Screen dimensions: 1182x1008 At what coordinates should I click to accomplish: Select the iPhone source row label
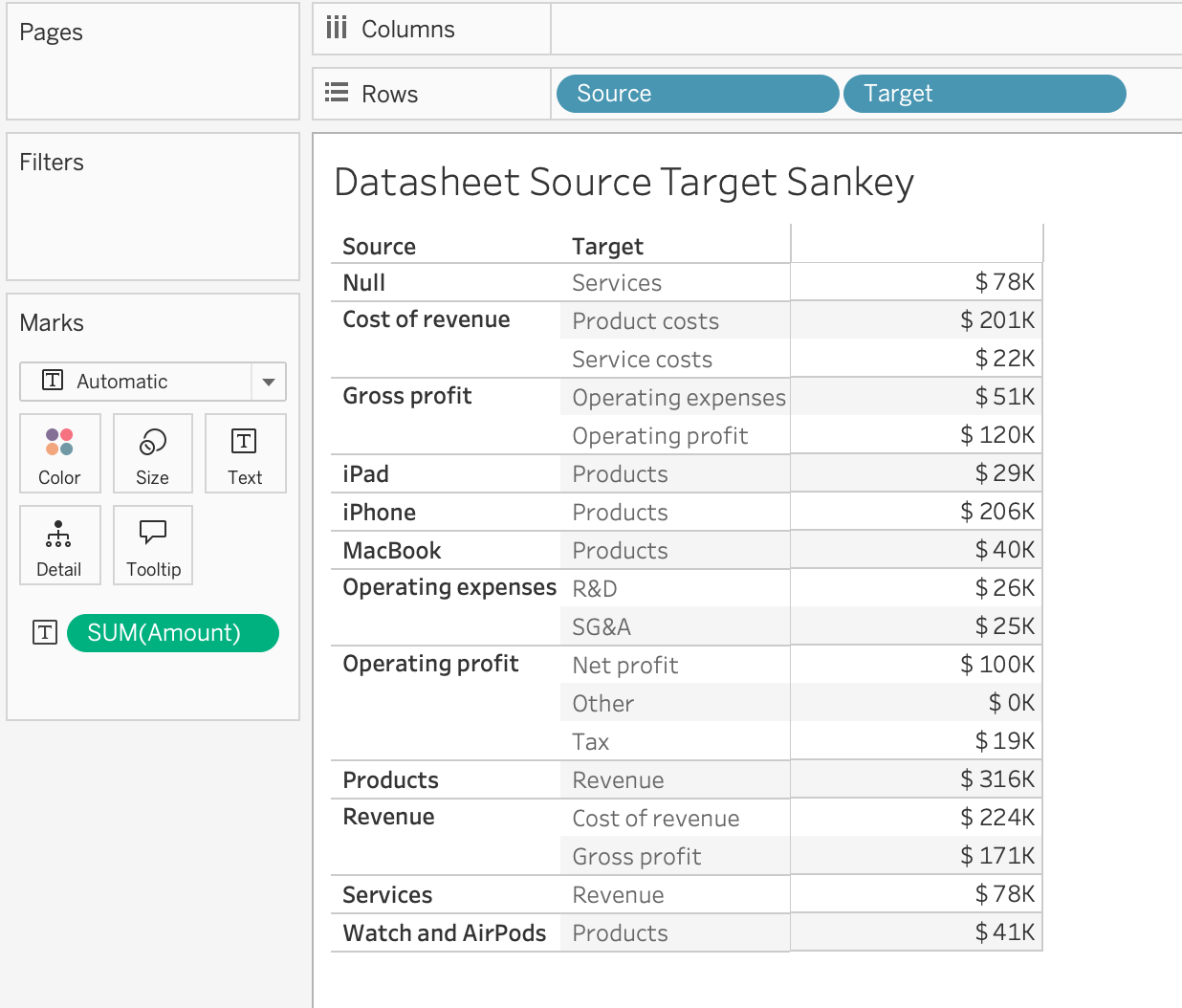tap(379, 513)
